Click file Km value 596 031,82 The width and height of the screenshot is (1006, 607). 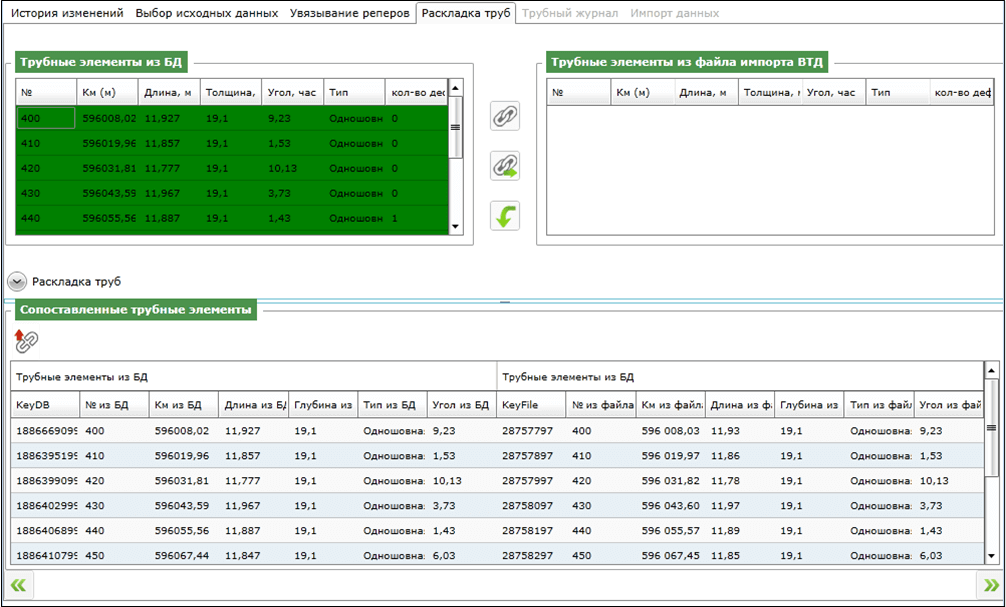[x=670, y=481]
